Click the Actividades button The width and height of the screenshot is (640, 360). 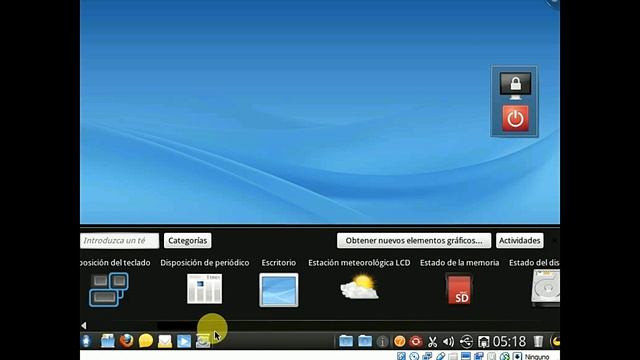coord(520,240)
